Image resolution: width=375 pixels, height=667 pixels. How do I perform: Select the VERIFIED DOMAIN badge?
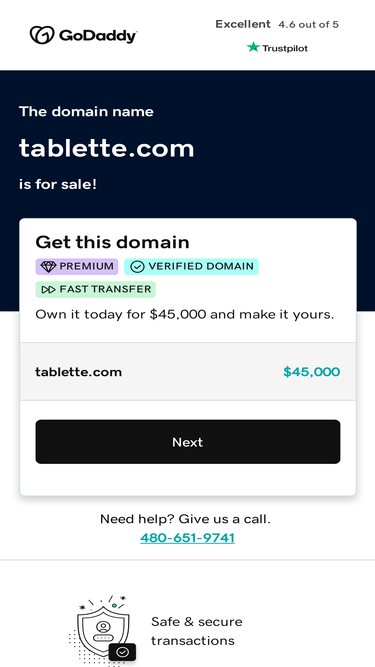pyautogui.click(x=191, y=267)
